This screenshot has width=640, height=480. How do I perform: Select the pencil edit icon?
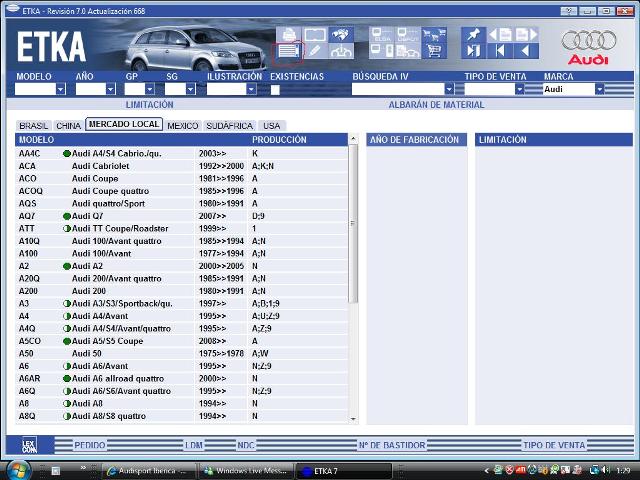(315, 51)
